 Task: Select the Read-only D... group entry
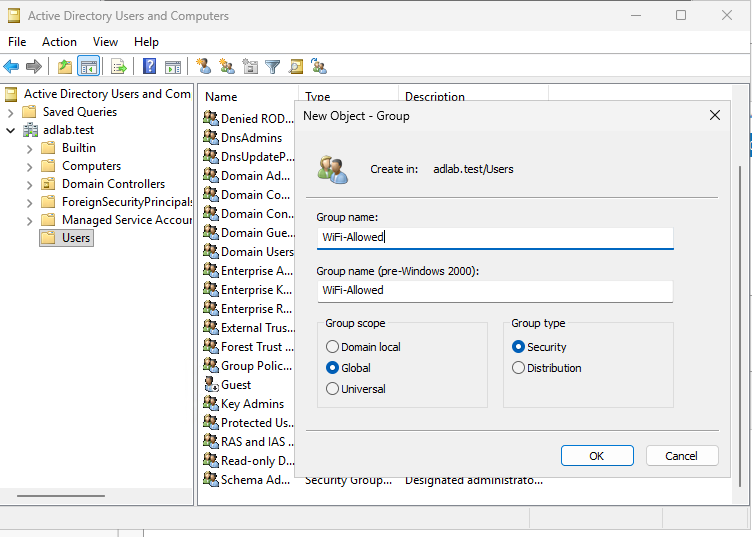click(248, 461)
